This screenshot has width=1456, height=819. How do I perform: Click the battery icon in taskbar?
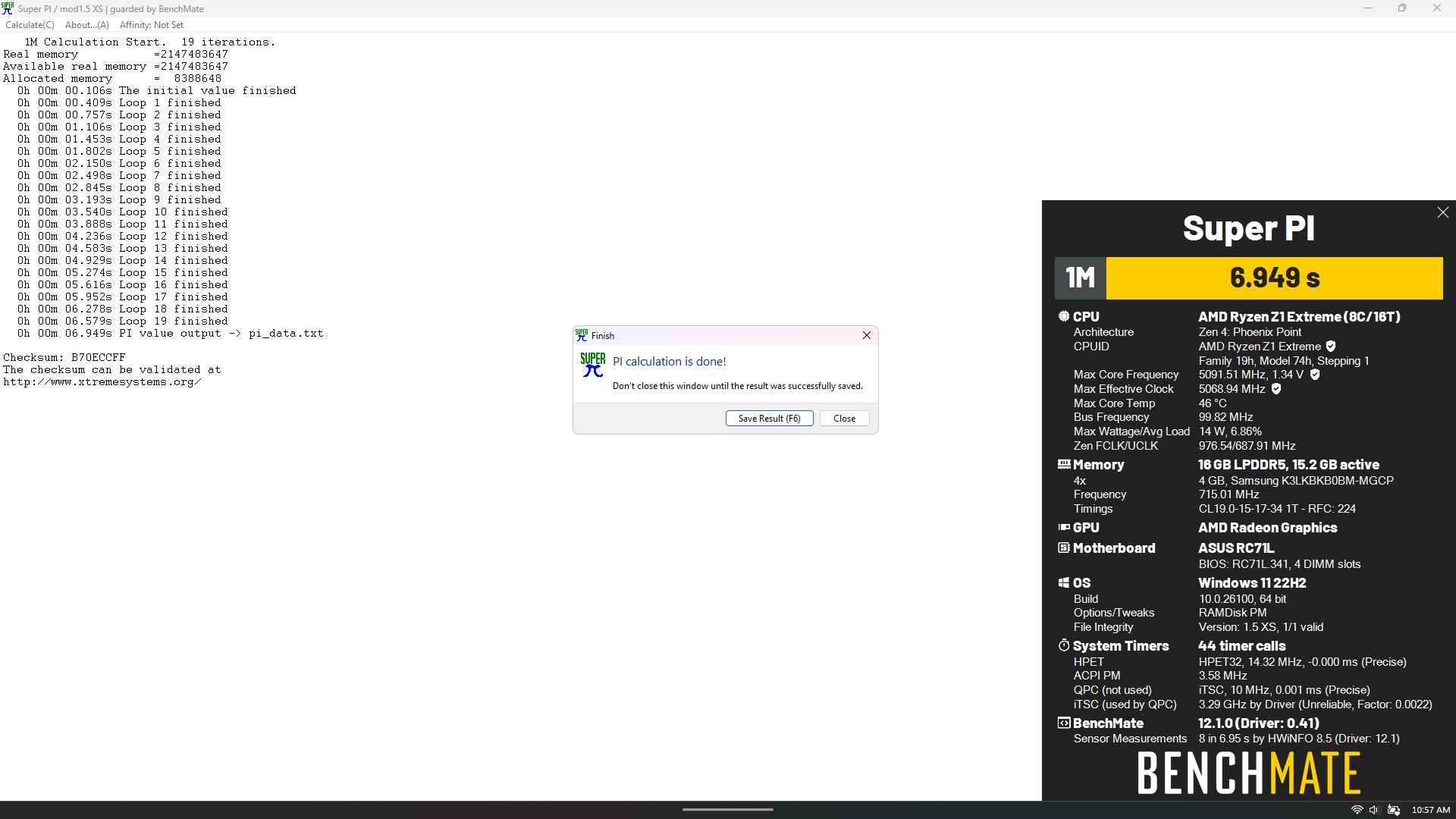tap(1393, 810)
